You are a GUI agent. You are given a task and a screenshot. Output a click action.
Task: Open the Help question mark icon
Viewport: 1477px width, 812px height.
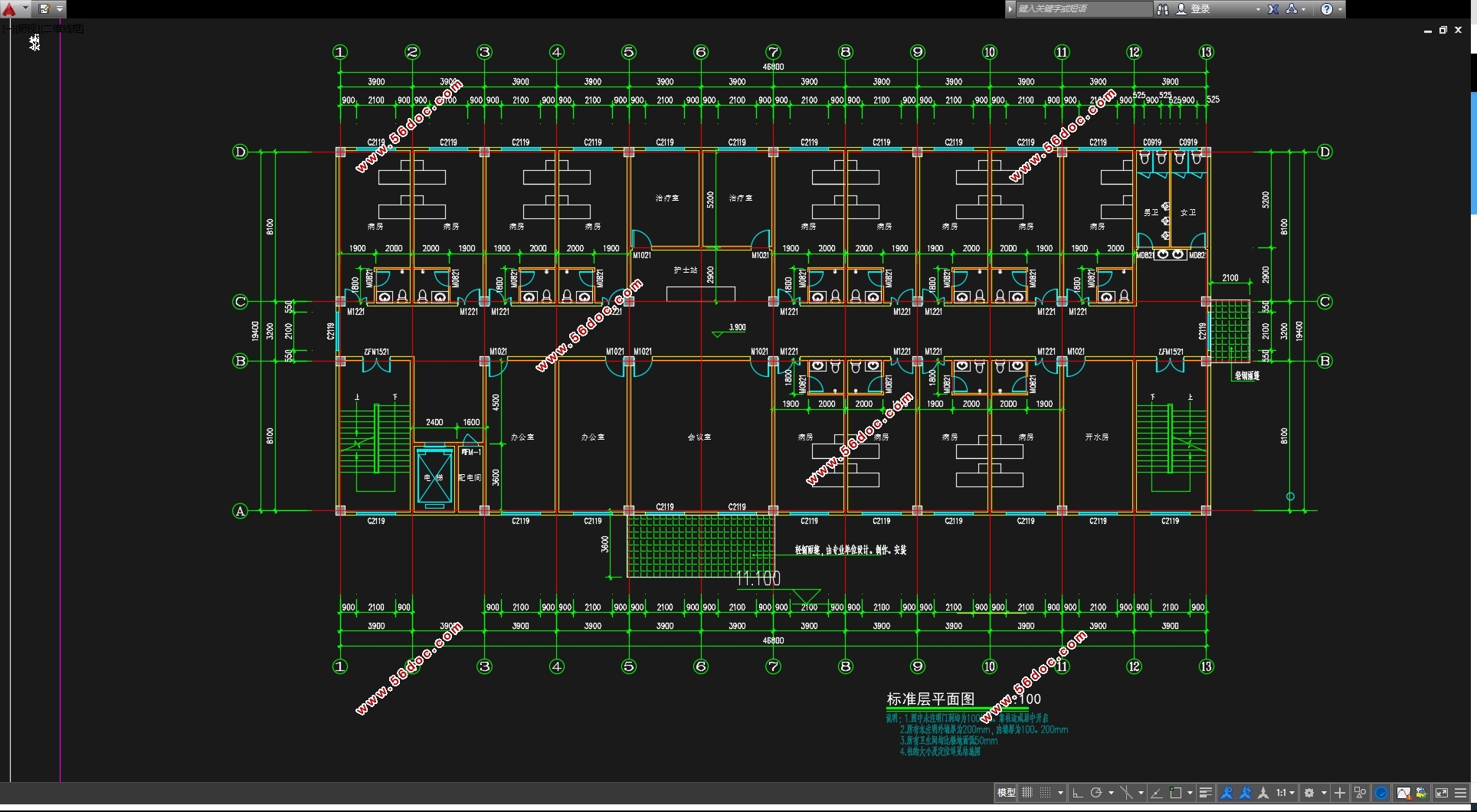click(1327, 9)
